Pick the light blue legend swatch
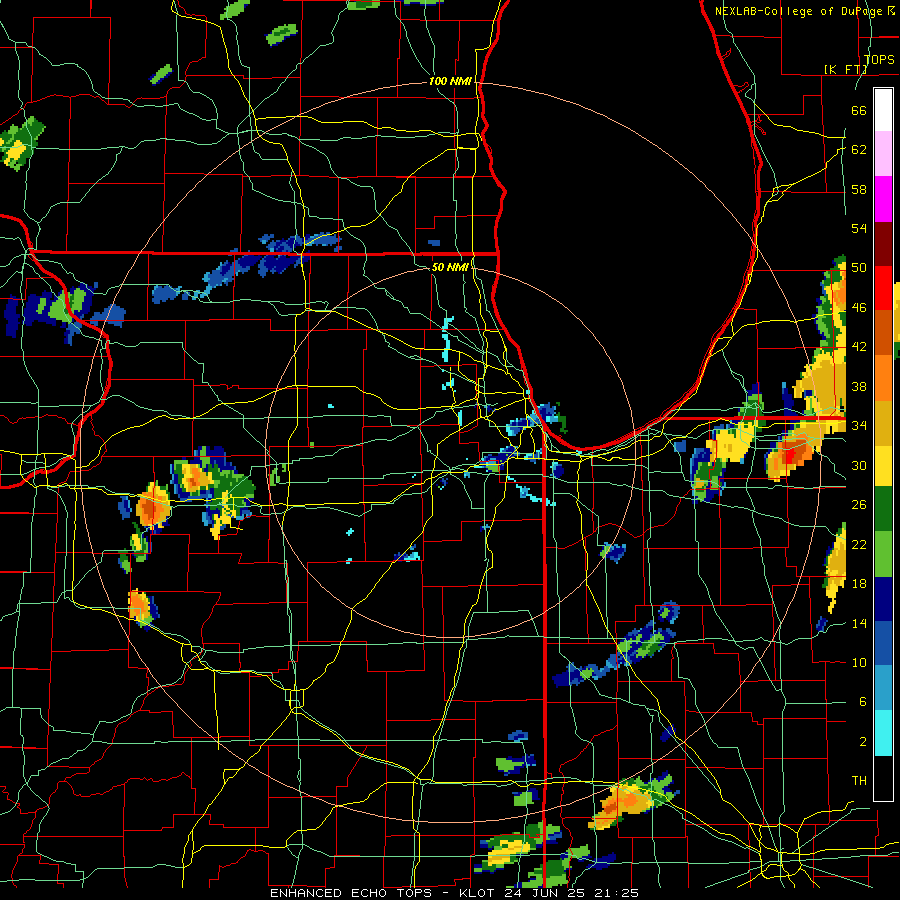The image size is (900, 900). (883, 688)
